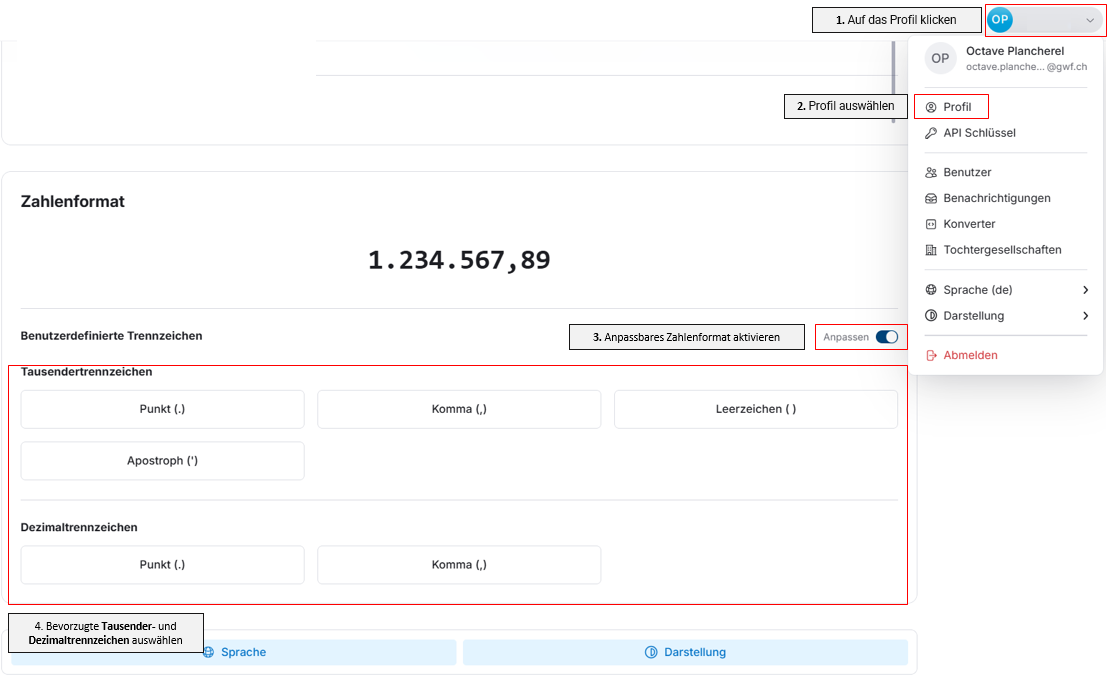Select Punkt (.) as Tausendertrennzeichen
Screen dimensions: 1108x681
pyautogui.click(x=163, y=409)
